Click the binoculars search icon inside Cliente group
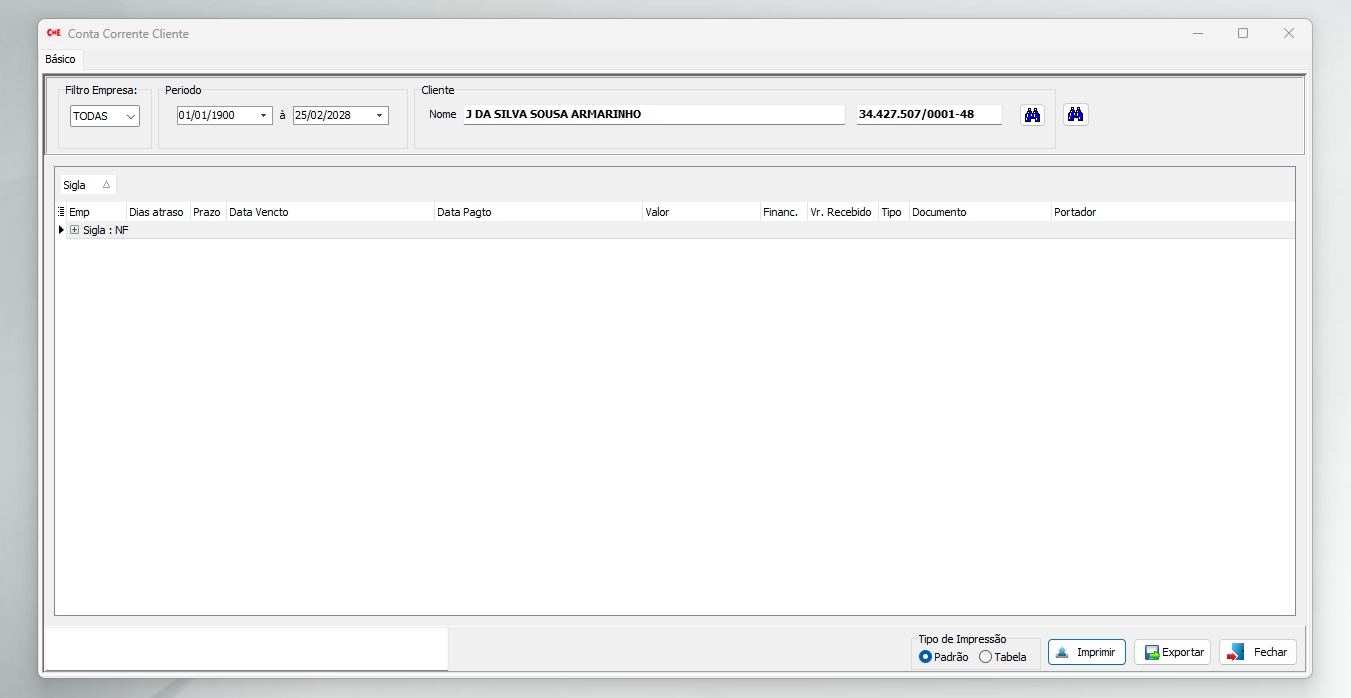The image size is (1351, 698). click(1032, 115)
